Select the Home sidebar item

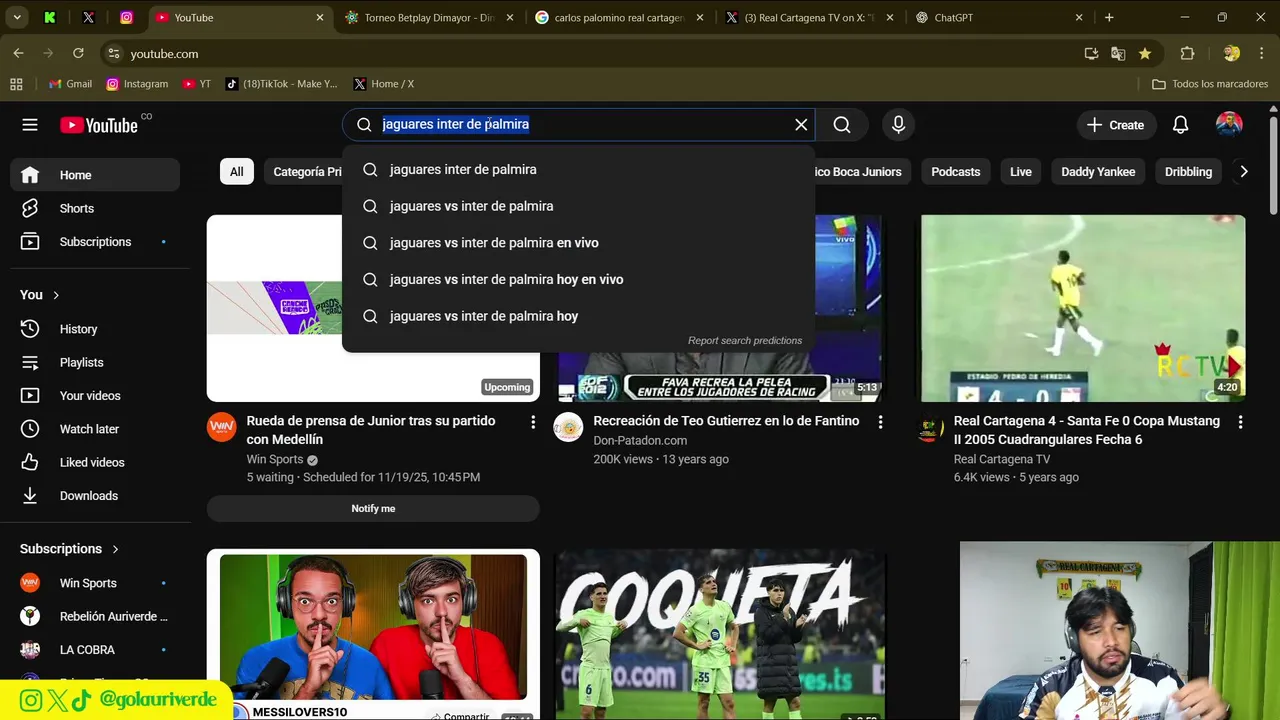tap(95, 175)
